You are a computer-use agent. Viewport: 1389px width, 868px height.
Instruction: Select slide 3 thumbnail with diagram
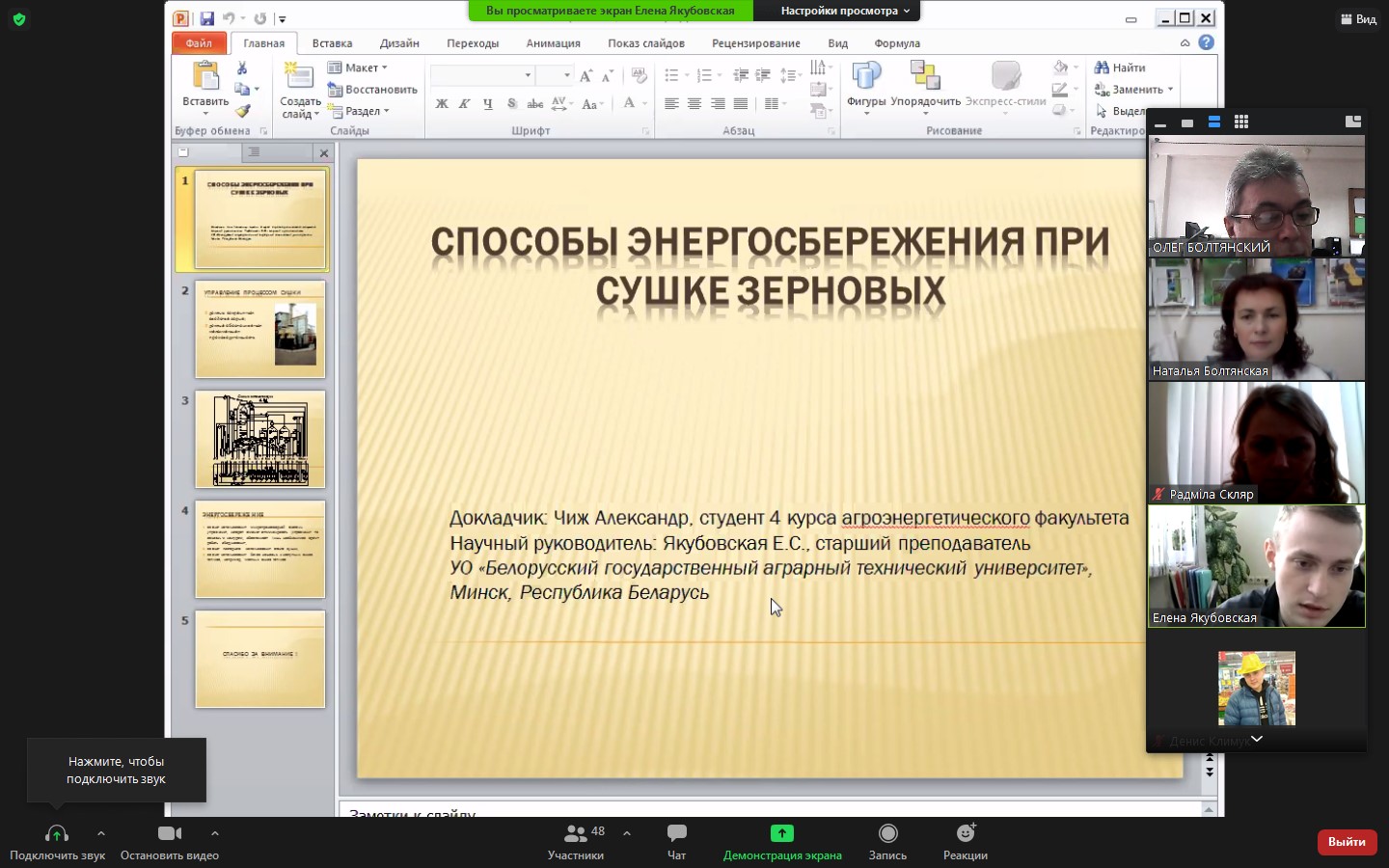260,439
